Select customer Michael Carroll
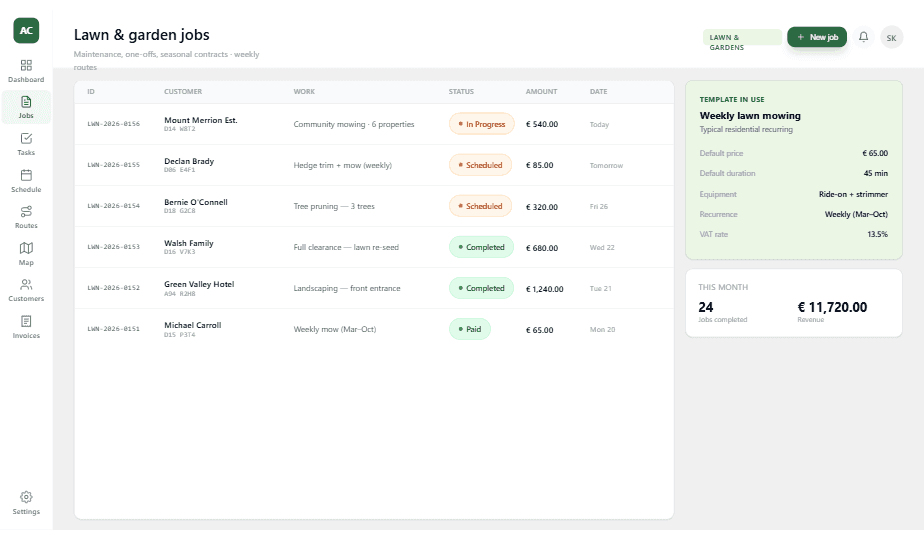Viewport: 924px width, 540px height. click(x=193, y=325)
